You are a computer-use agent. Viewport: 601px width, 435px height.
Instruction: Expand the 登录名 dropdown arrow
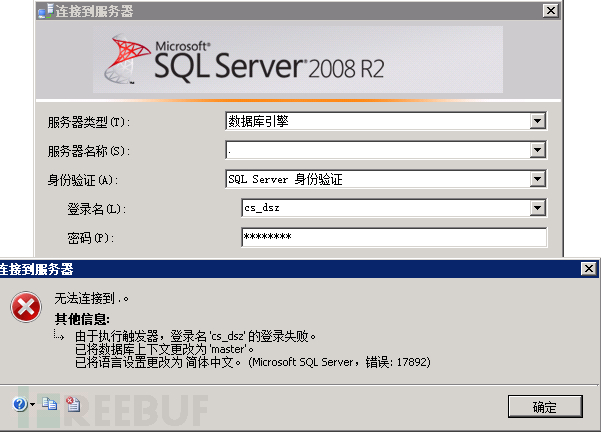538,208
